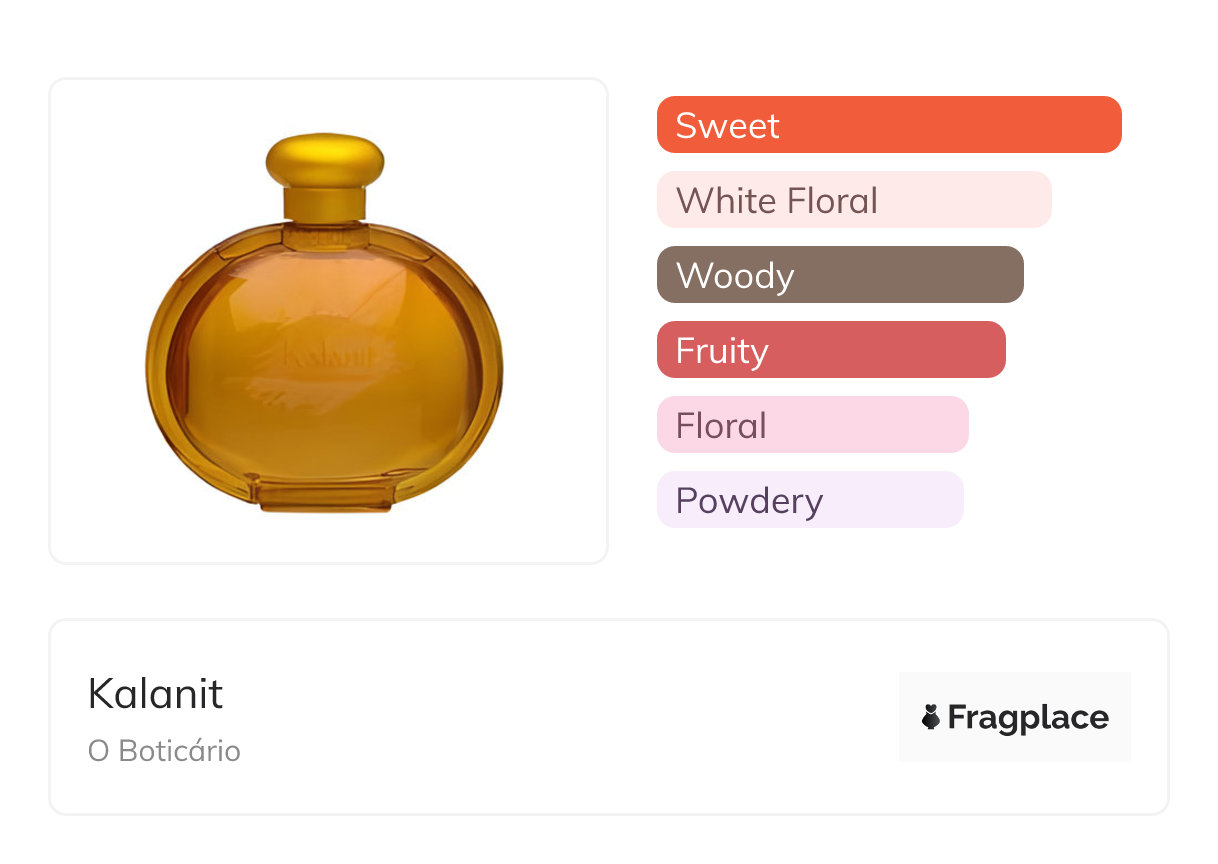Click the "Powdery" label text
This screenshot has width=1218, height=864.
pos(749,501)
